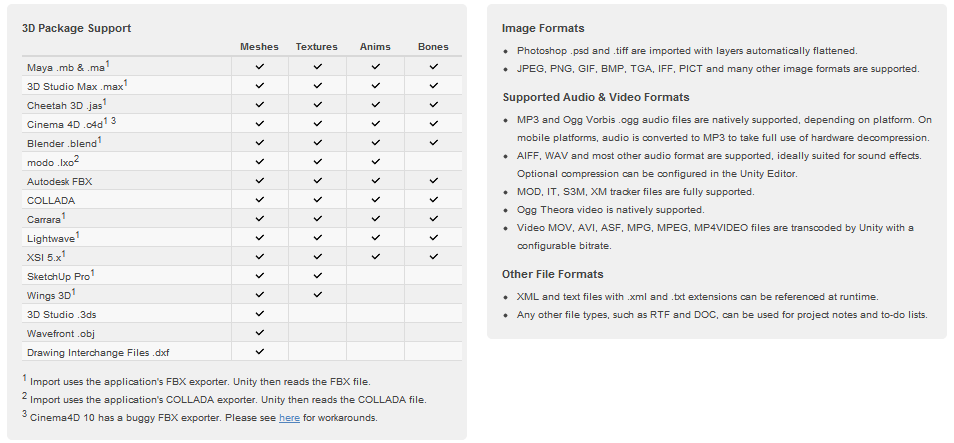Viewport: 954px width, 443px height.
Task: Click the Anims checkmark for Cheetah 3D .jas
Action: 375,105
